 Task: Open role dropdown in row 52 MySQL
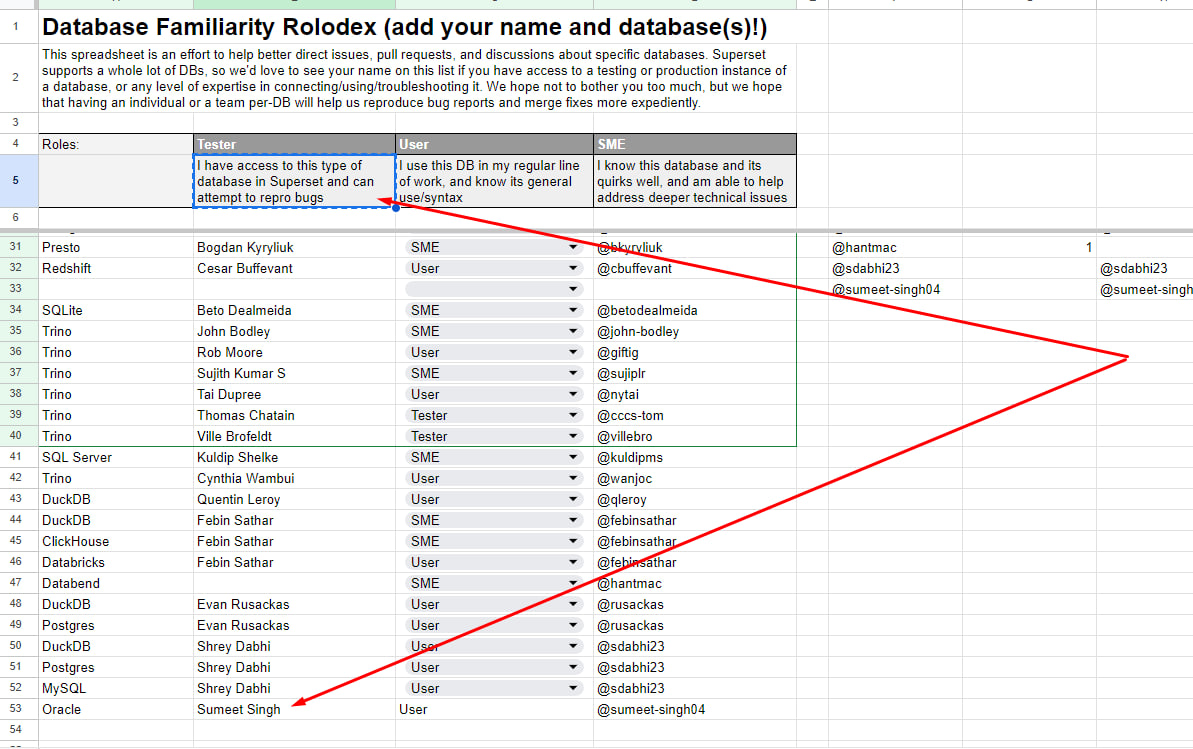pos(572,688)
